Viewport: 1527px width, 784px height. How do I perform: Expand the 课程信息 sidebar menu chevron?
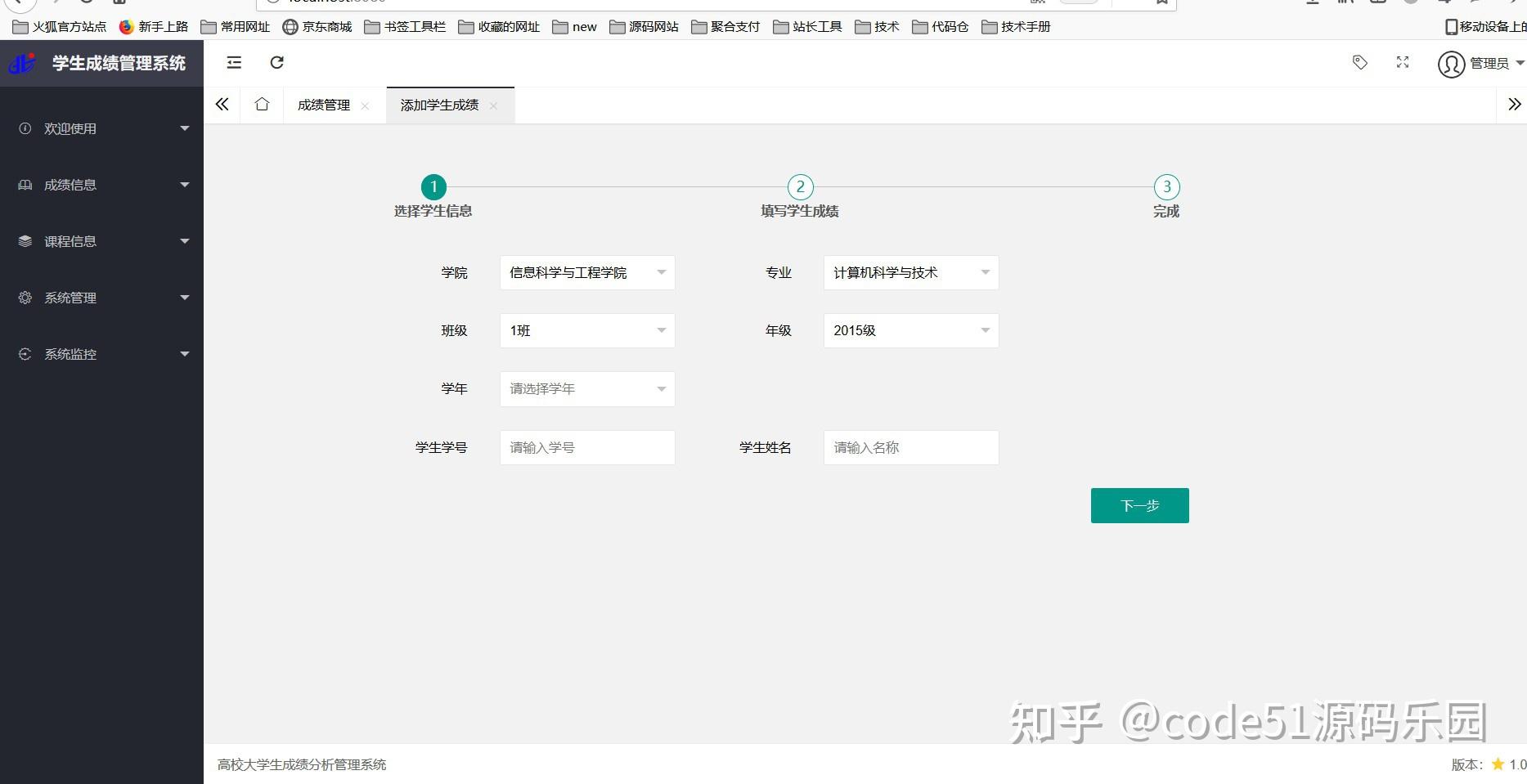pos(185,240)
